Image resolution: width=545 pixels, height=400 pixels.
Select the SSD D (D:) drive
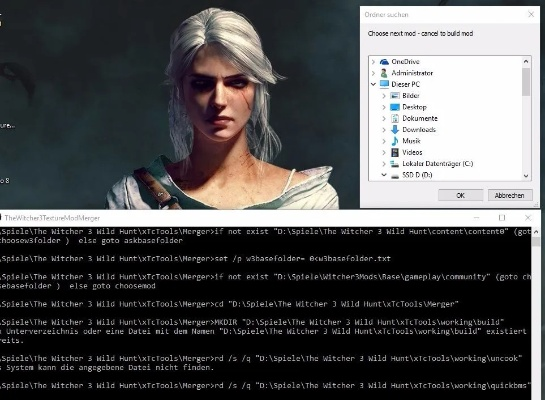(x=417, y=175)
